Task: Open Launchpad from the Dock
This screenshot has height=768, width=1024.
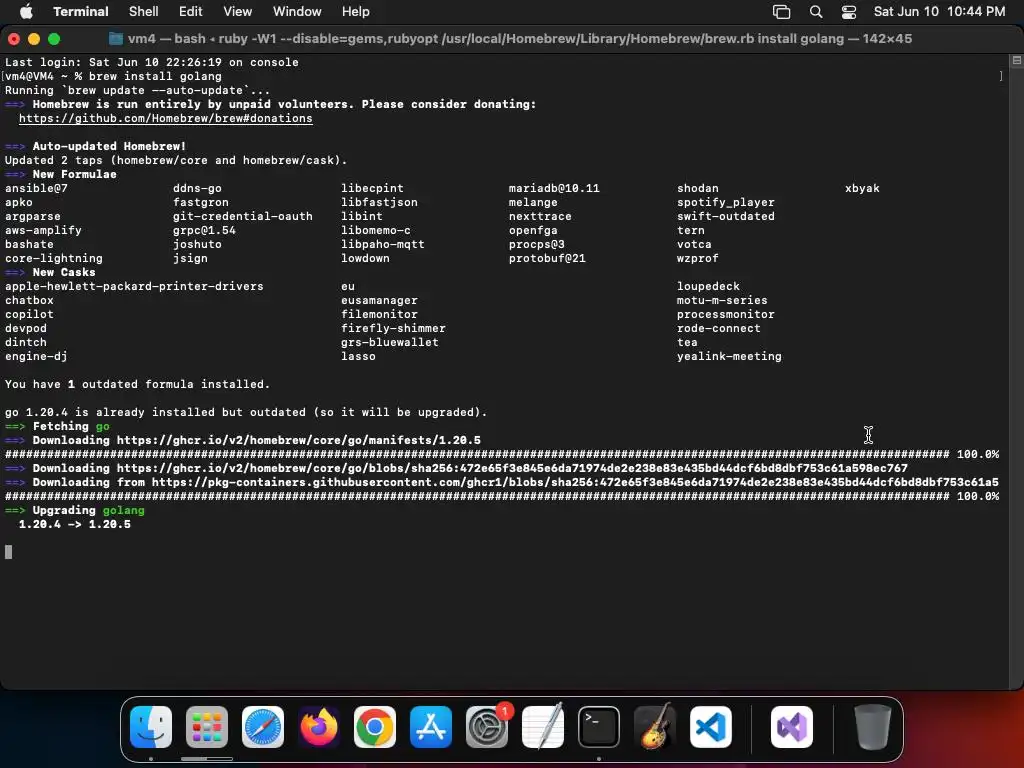Action: point(207,727)
